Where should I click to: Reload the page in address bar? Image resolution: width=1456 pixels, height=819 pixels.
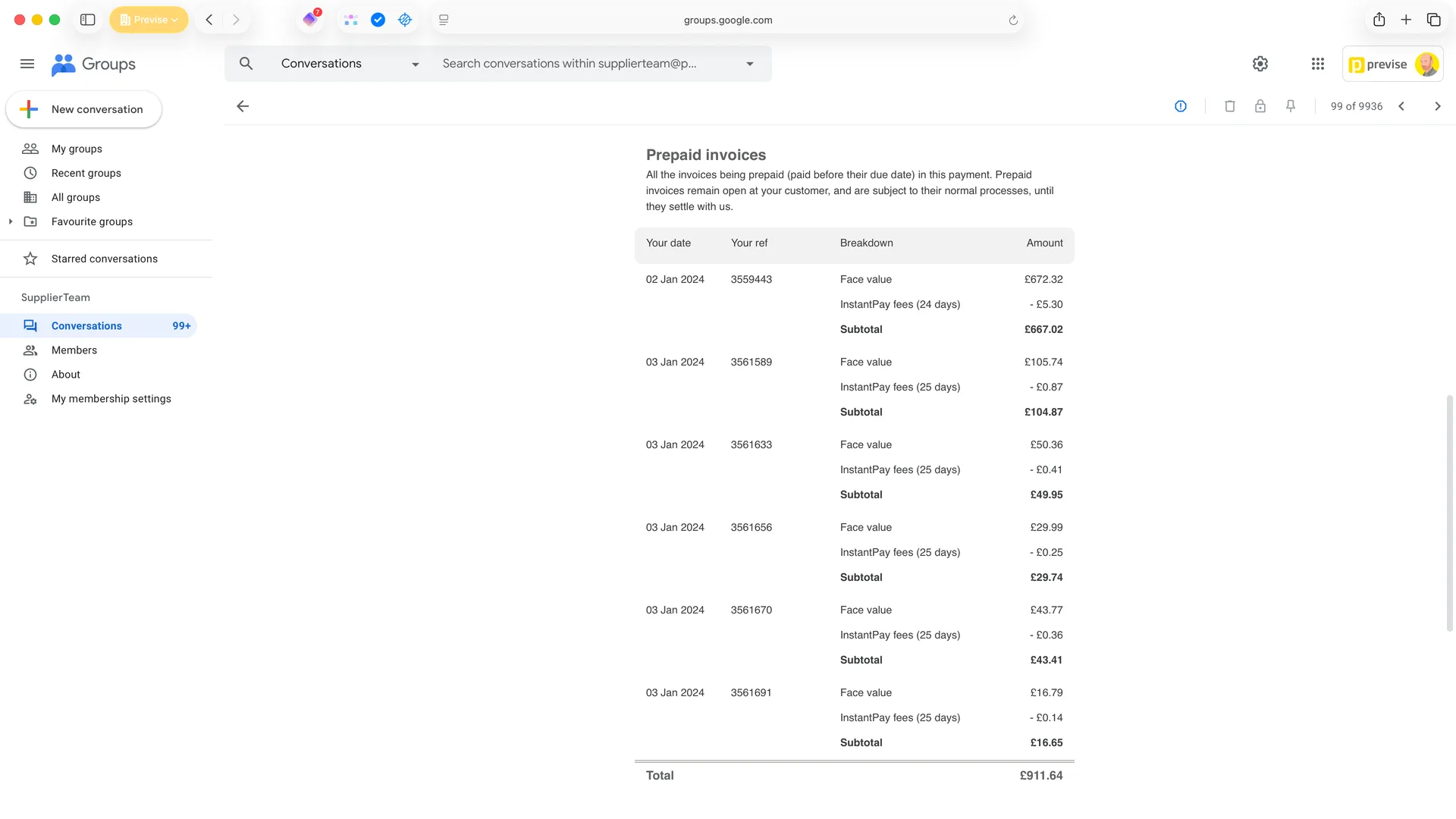(1013, 20)
